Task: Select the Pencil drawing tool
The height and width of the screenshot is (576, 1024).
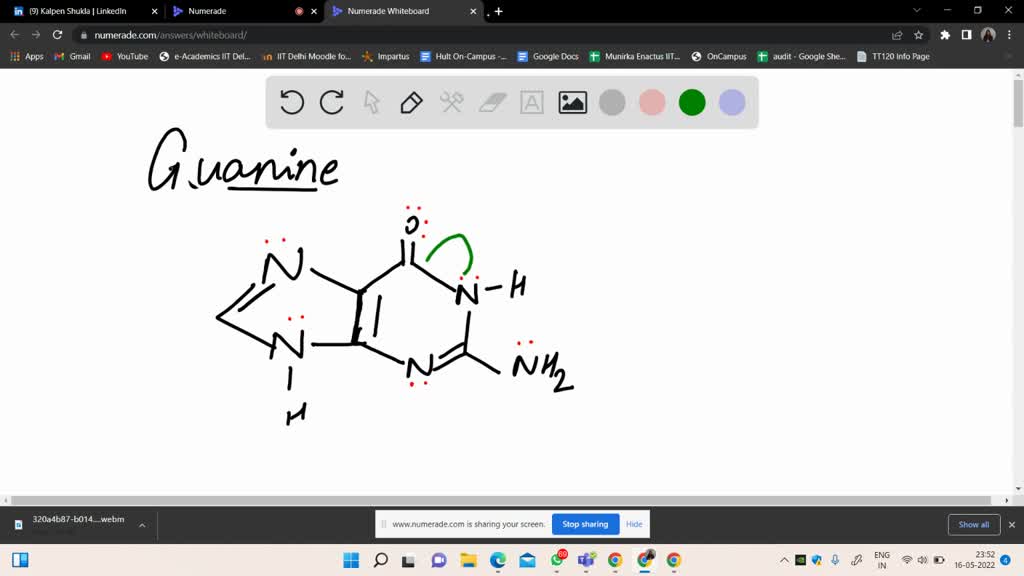Action: click(411, 102)
